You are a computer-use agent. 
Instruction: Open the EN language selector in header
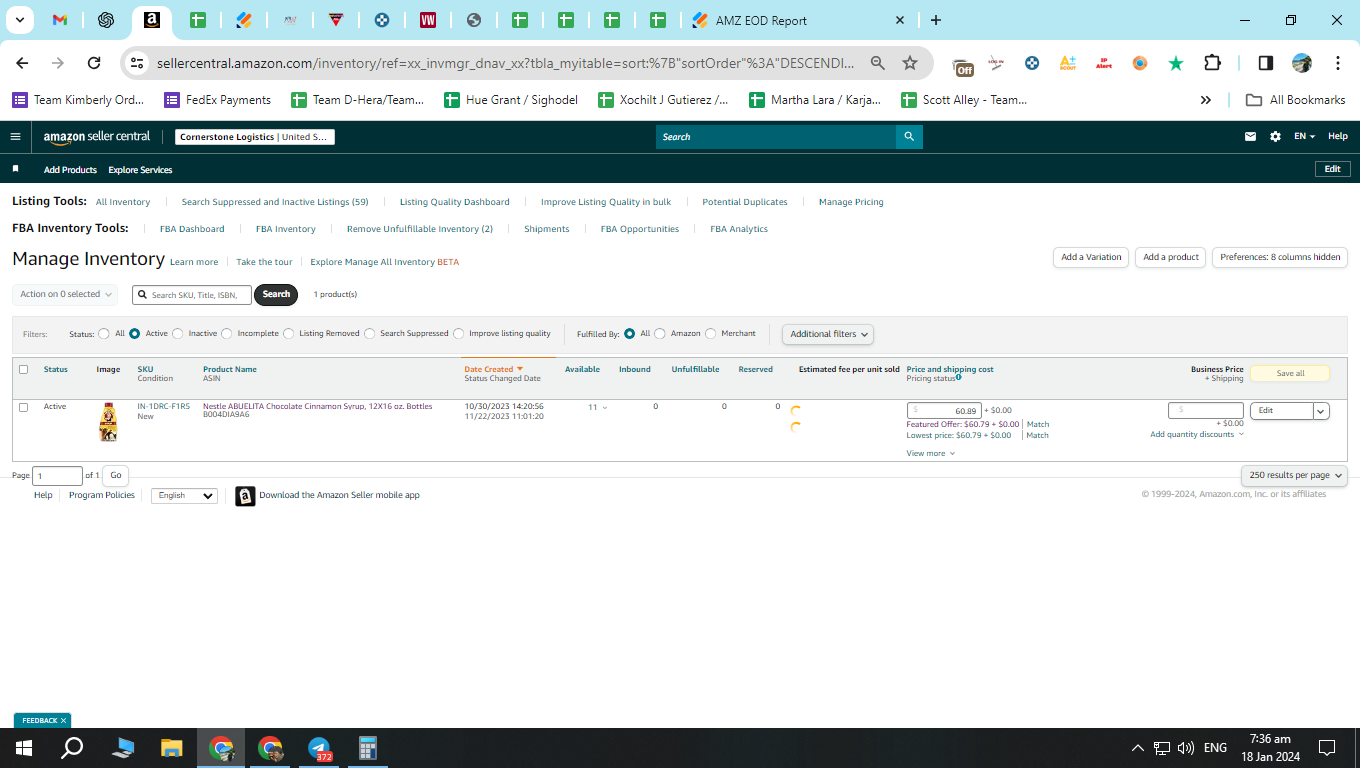[1304, 137]
